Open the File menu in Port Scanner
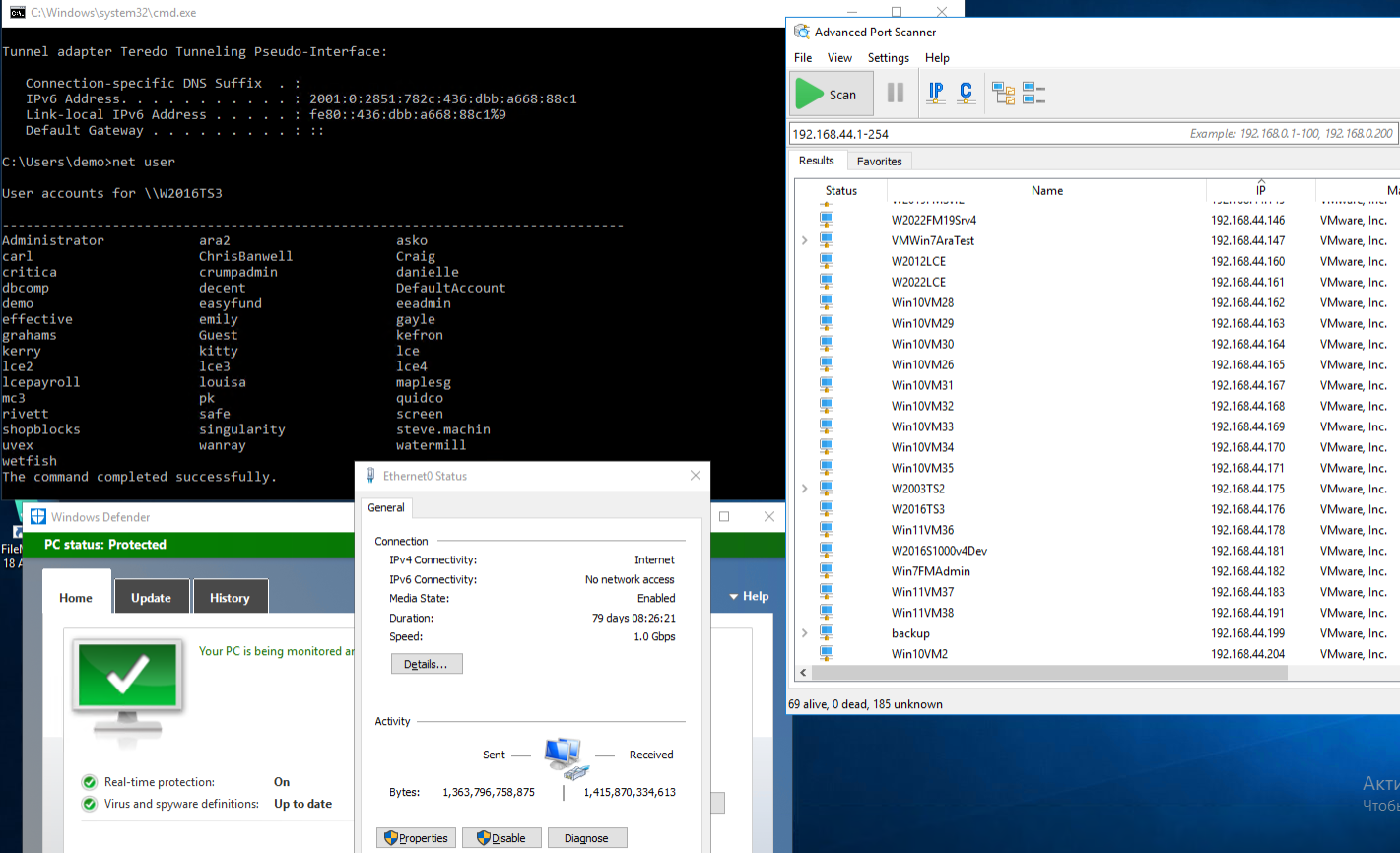The width and height of the screenshot is (1400, 853). (x=803, y=58)
